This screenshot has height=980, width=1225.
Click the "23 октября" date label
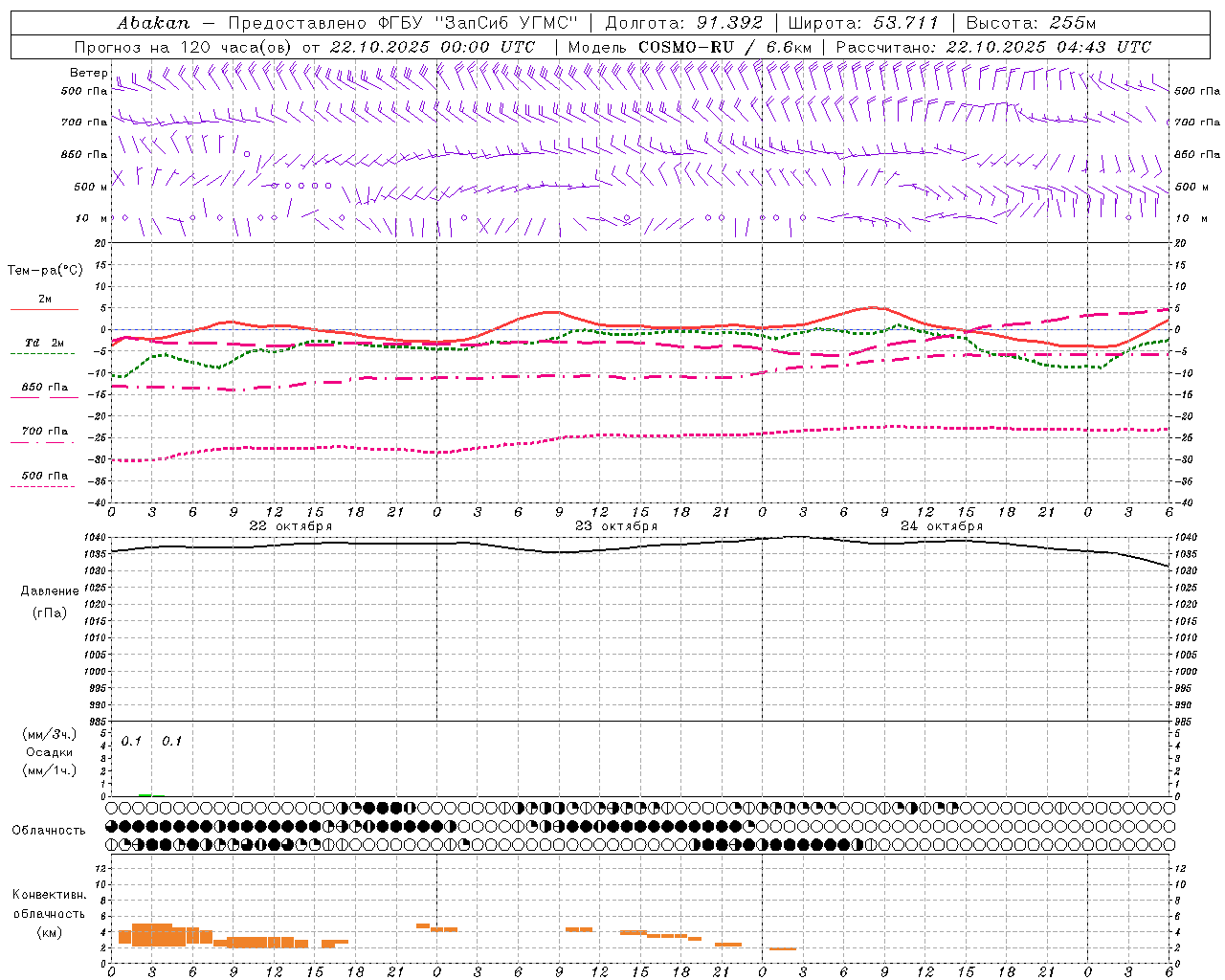pyautogui.click(x=616, y=526)
